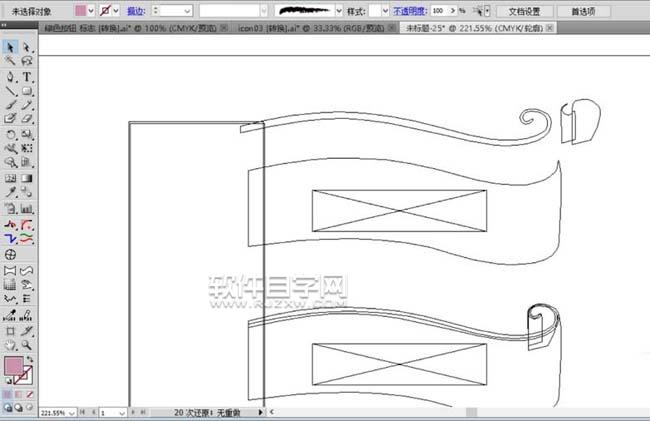Open fill color dropdown in control bar
This screenshot has height=421, width=650.
pyautogui.click(x=91, y=11)
